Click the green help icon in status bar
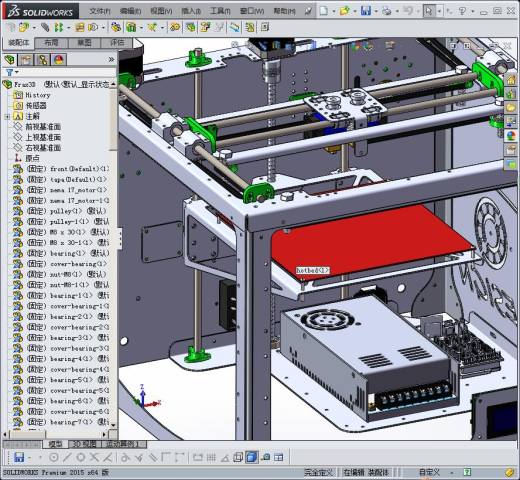520x480 pixels. point(467,472)
